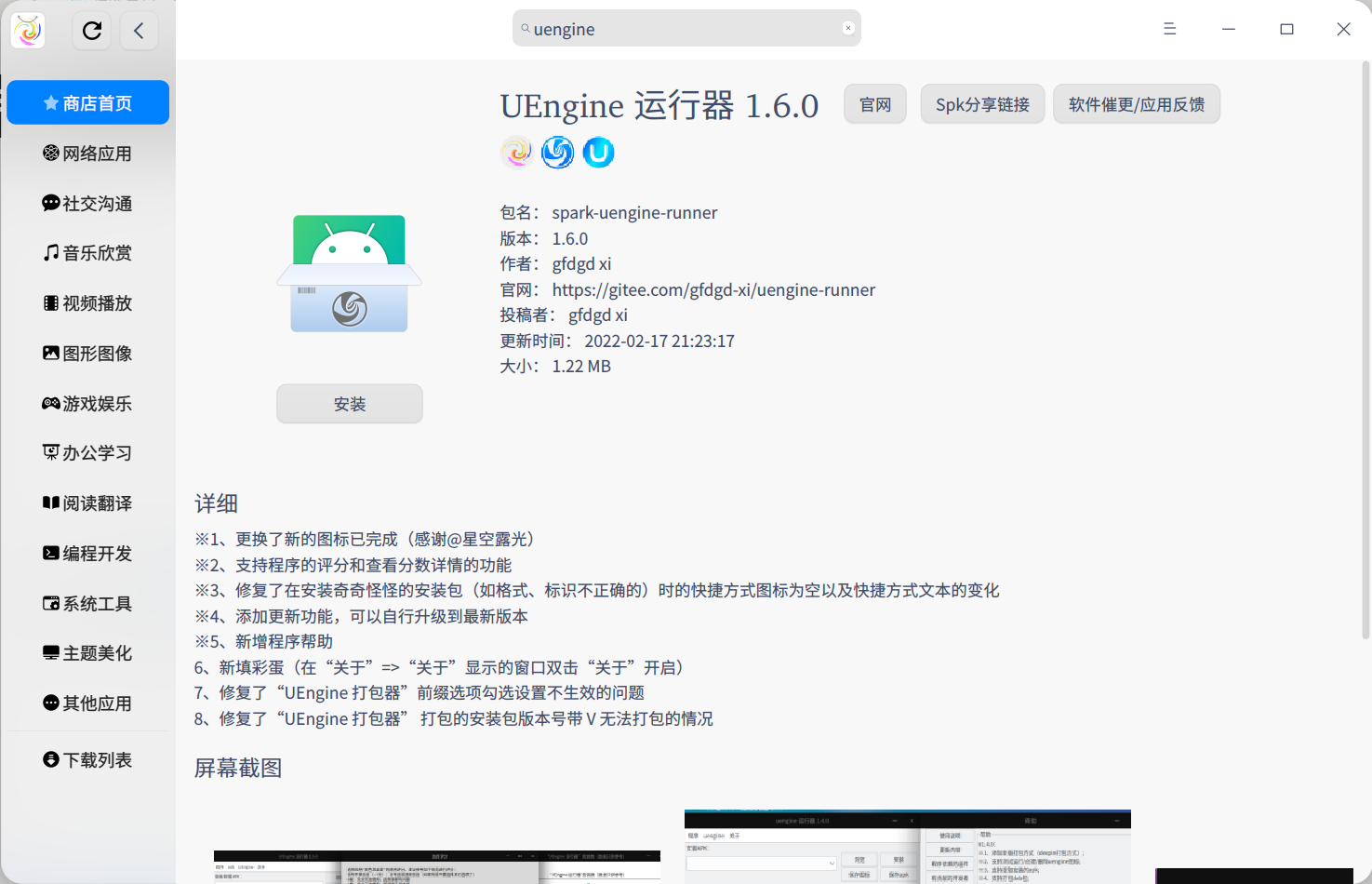Select 商店首页 in the sidebar
This screenshot has width=1372, height=884.
87,102
